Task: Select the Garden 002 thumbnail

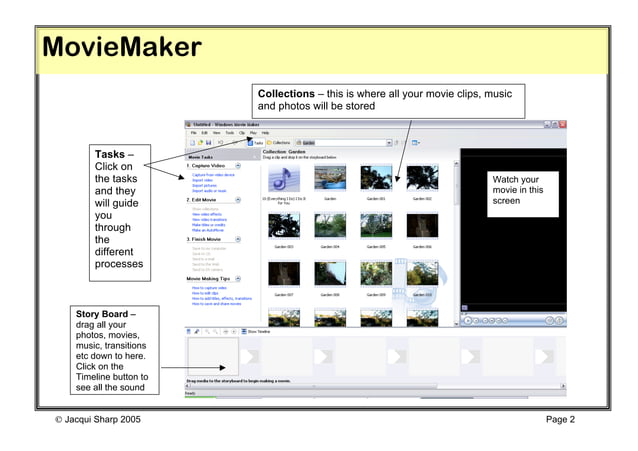Action: coord(422,178)
